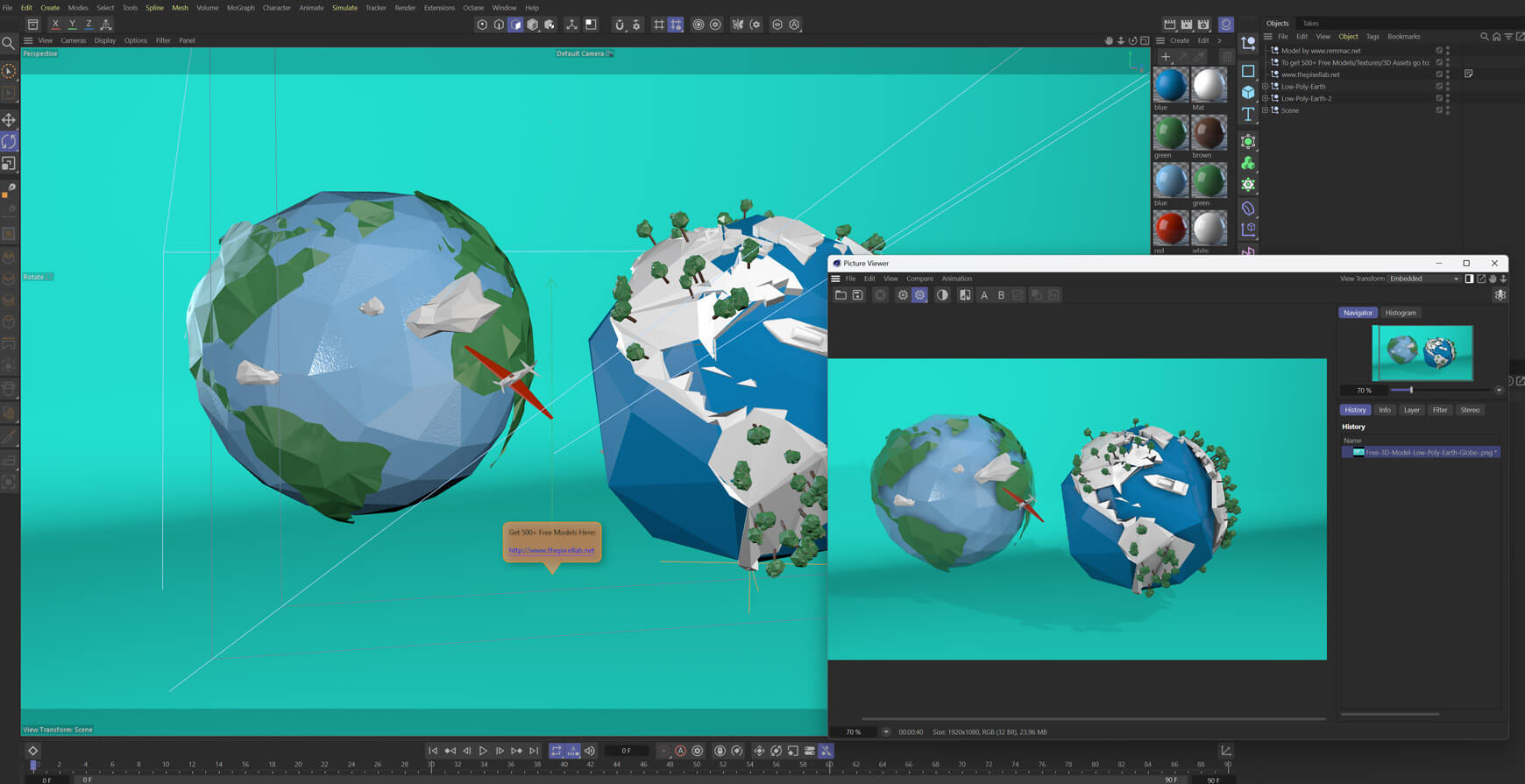Toggle X axis lock
This screenshot has width=1525, height=784.
coord(55,25)
